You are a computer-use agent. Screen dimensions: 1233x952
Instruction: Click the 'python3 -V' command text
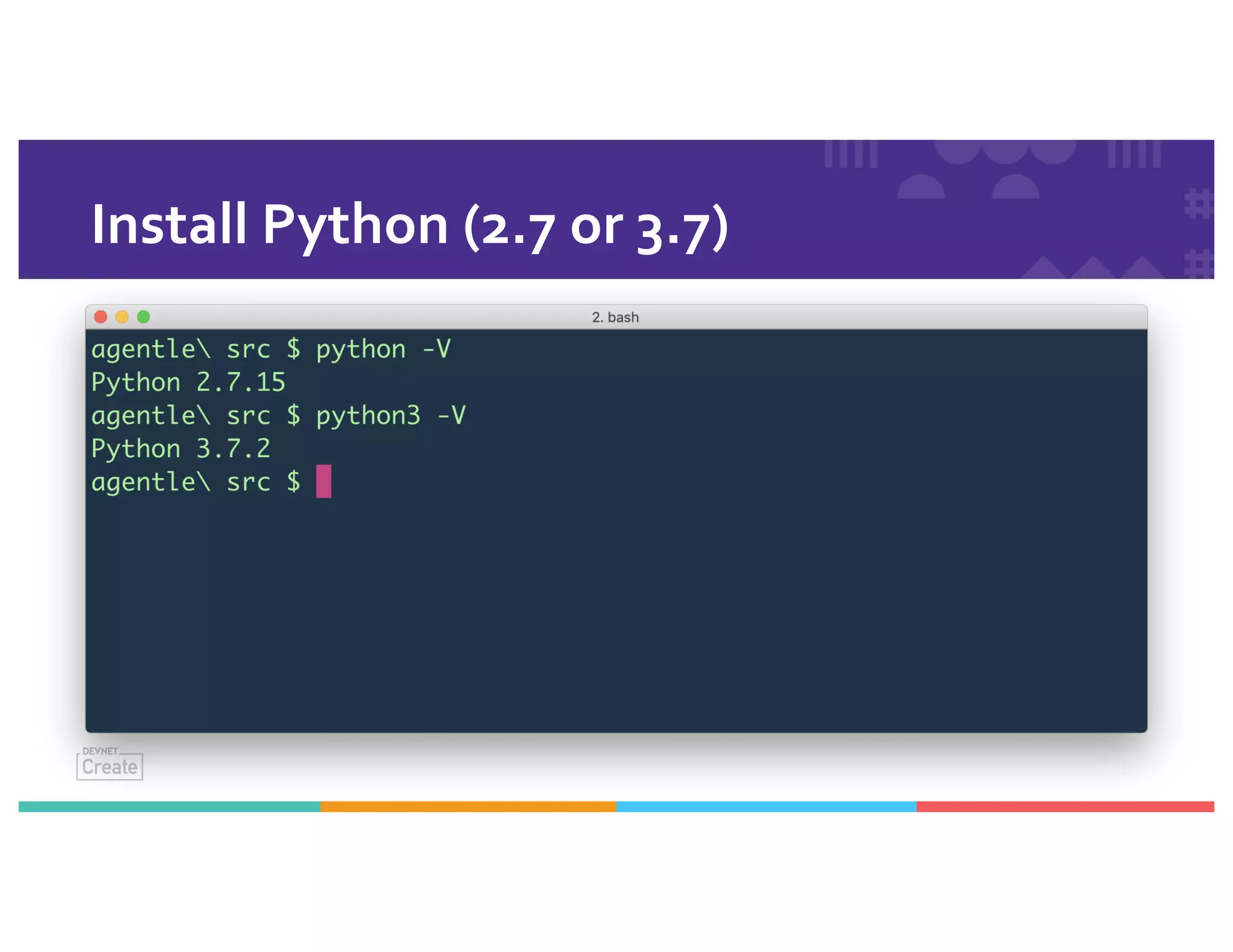[x=391, y=416]
